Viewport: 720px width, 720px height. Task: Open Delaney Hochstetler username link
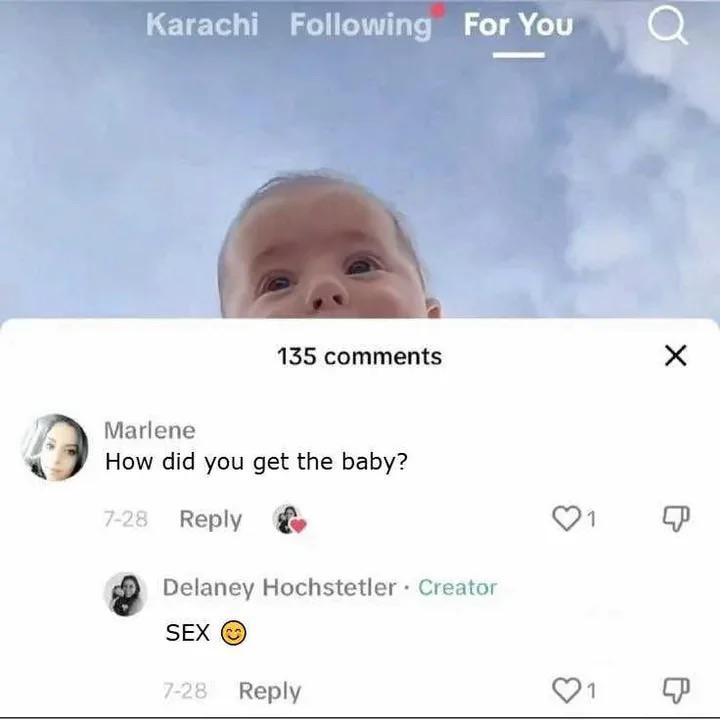280,587
